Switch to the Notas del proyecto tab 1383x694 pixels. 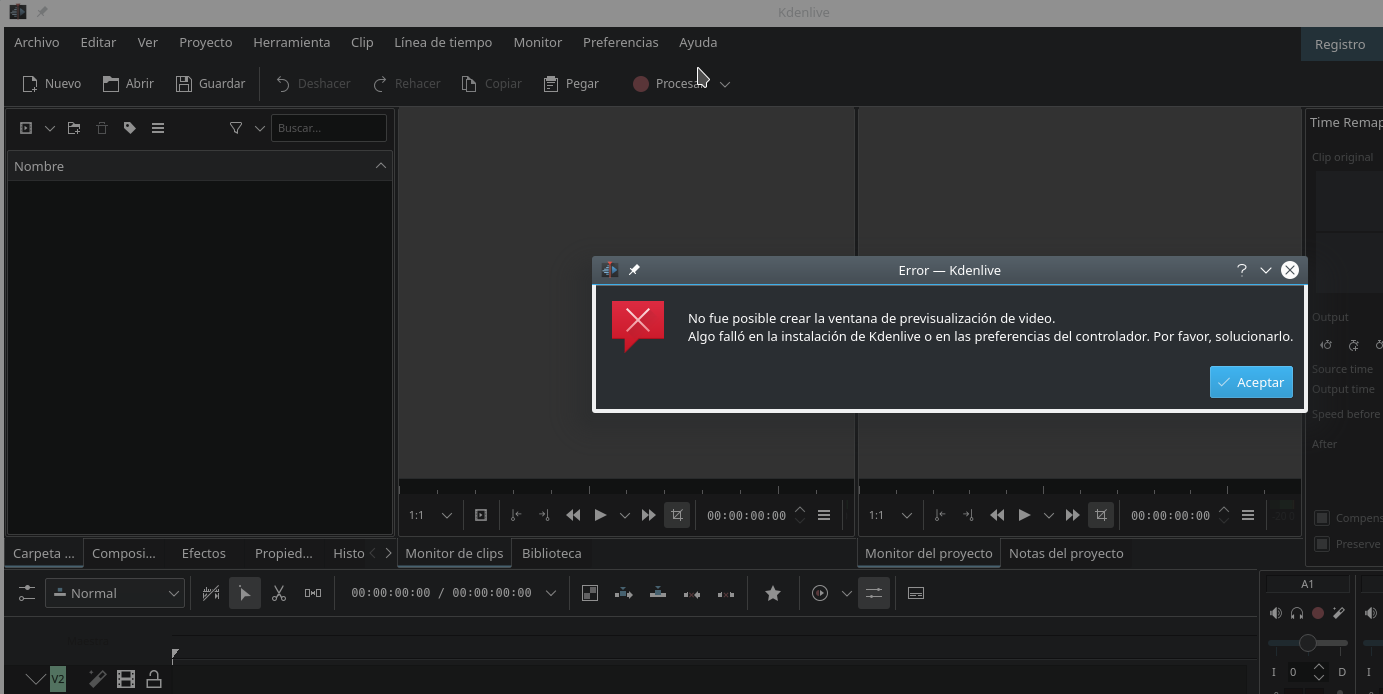pyautogui.click(x=1066, y=553)
